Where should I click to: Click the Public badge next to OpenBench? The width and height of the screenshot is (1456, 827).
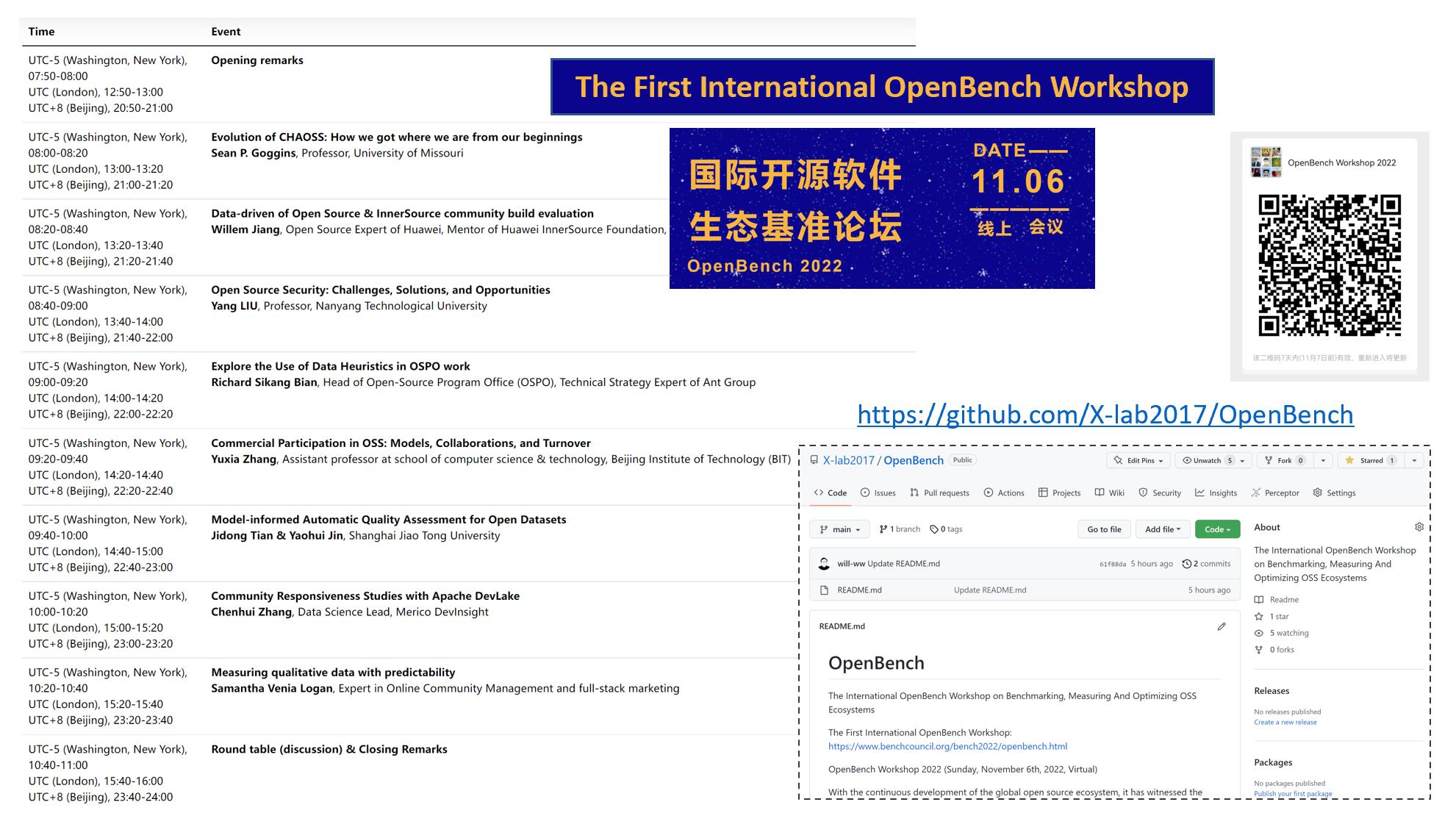(x=963, y=460)
